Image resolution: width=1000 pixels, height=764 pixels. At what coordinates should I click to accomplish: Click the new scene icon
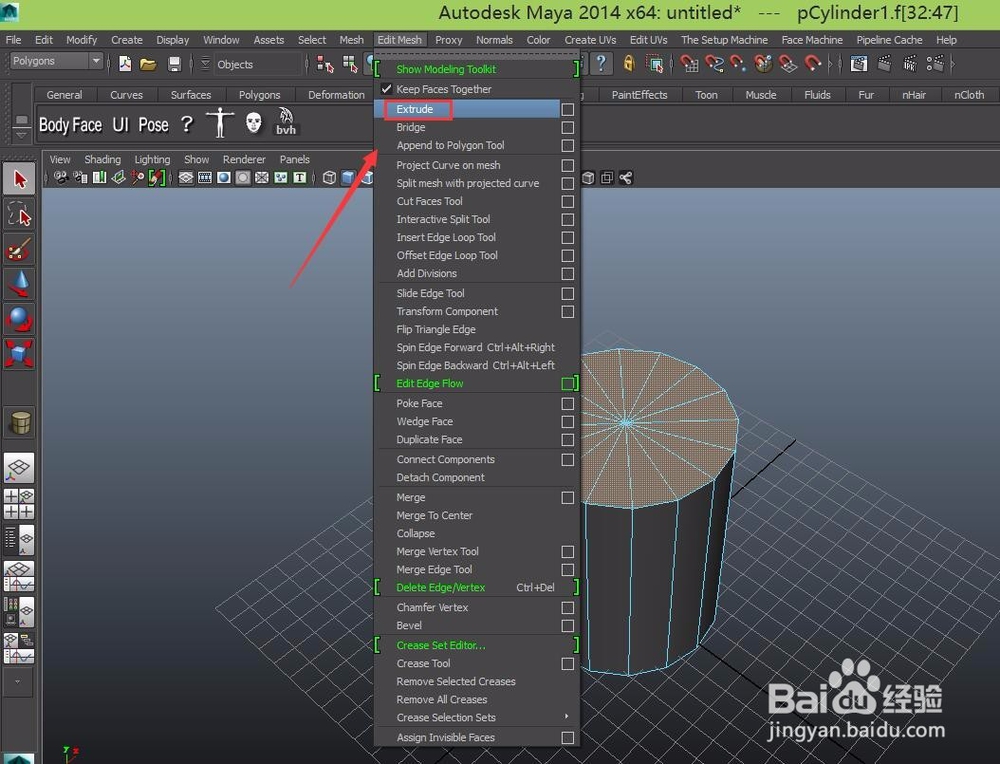pos(125,64)
